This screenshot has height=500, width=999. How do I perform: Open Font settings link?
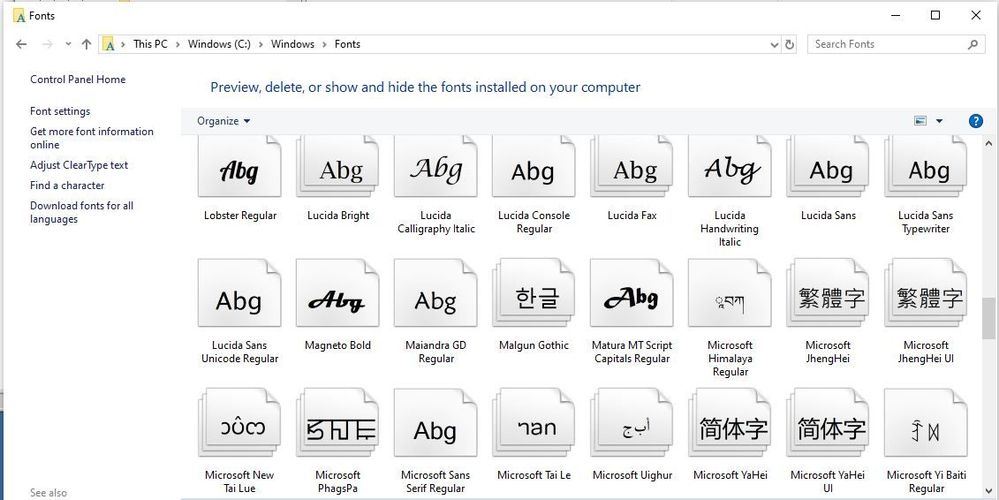tap(60, 111)
